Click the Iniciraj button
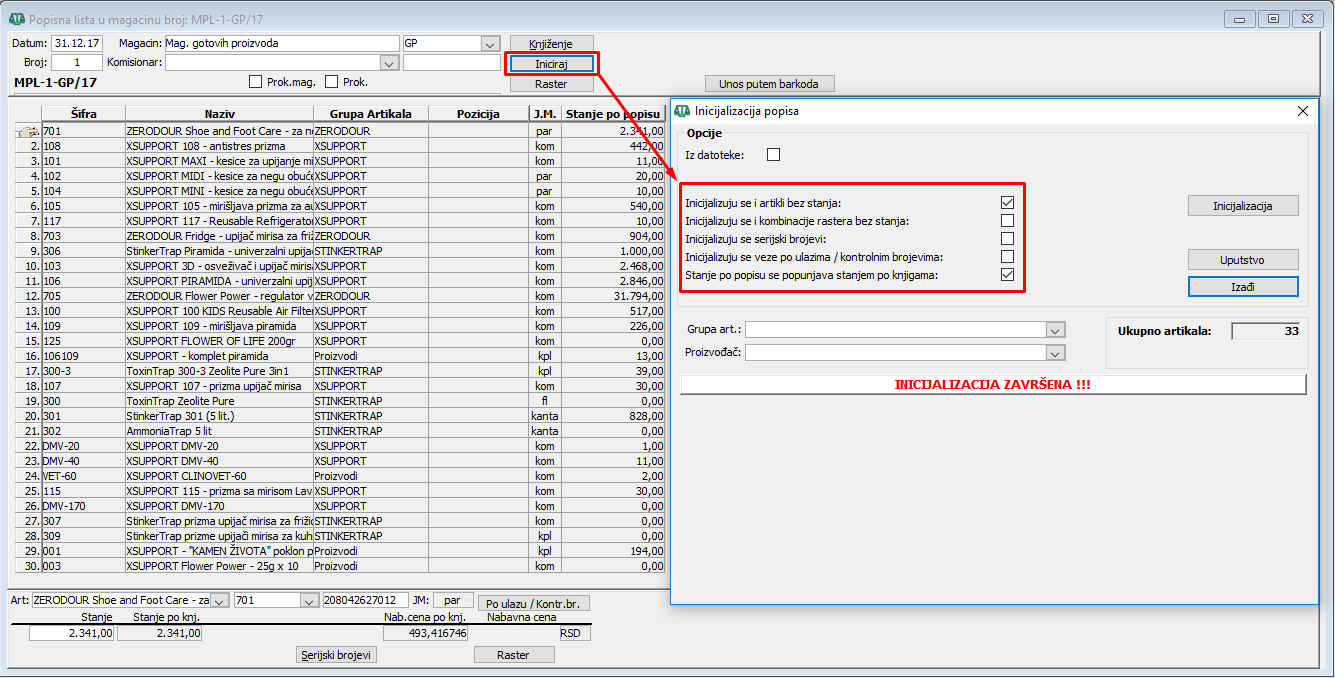 551,64
